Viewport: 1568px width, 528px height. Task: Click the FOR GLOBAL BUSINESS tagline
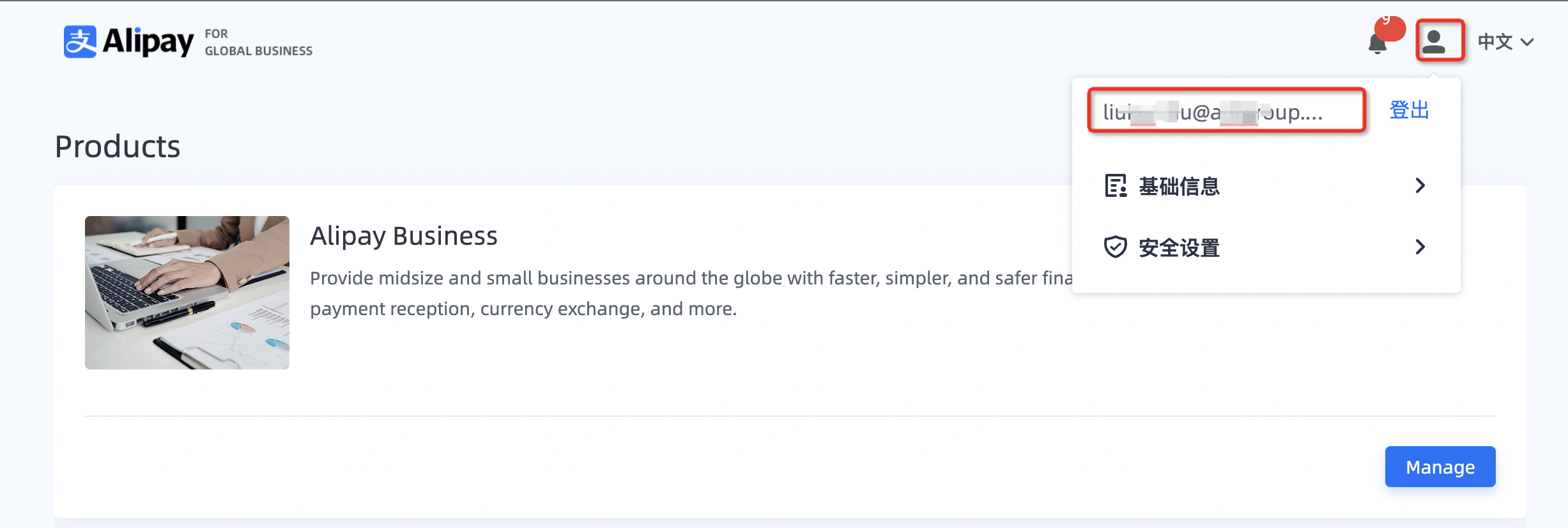click(x=258, y=42)
